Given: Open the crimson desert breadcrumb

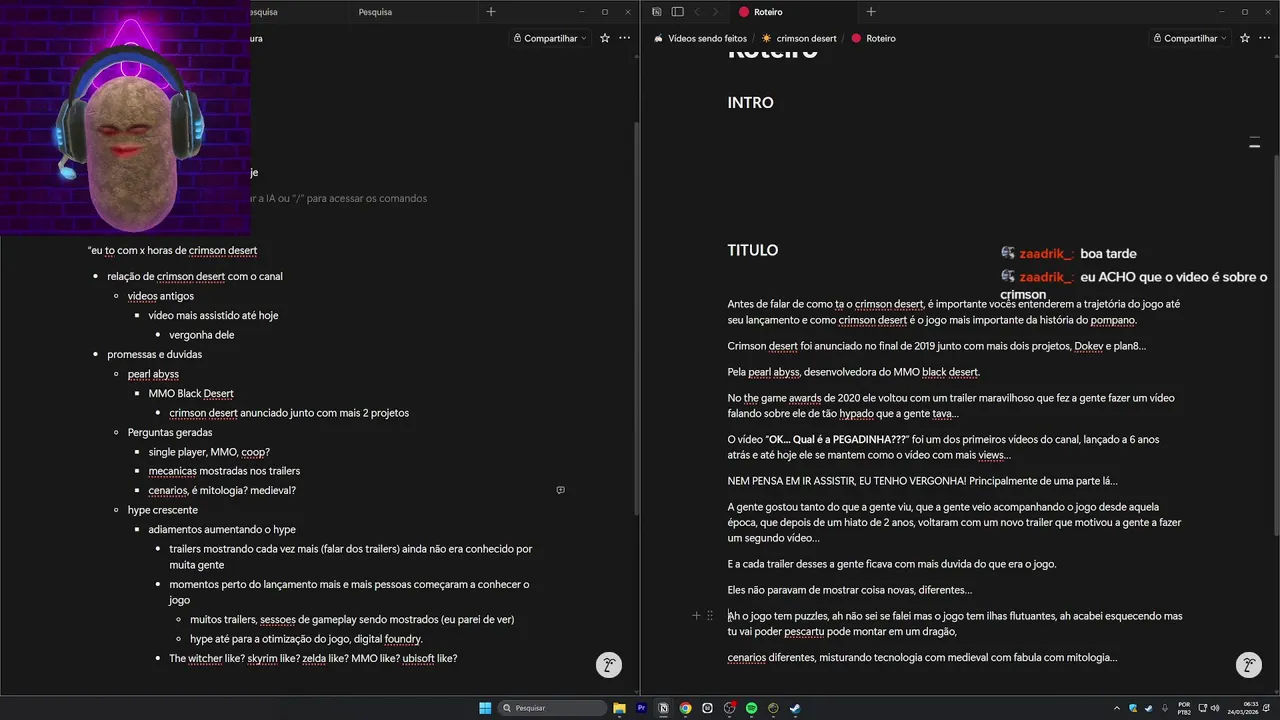Looking at the screenshot, I should (799, 38).
